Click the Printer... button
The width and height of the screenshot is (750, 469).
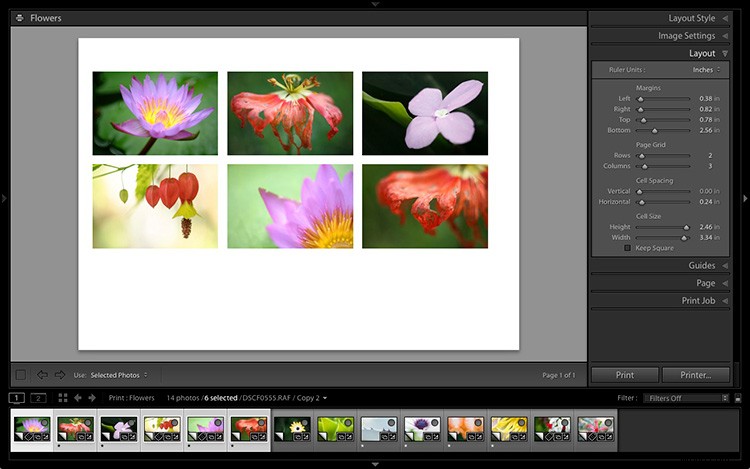pyautogui.click(x=696, y=375)
